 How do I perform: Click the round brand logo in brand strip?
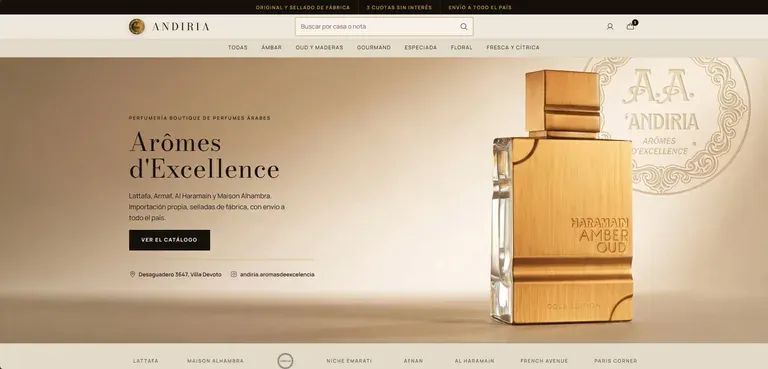click(x=285, y=361)
